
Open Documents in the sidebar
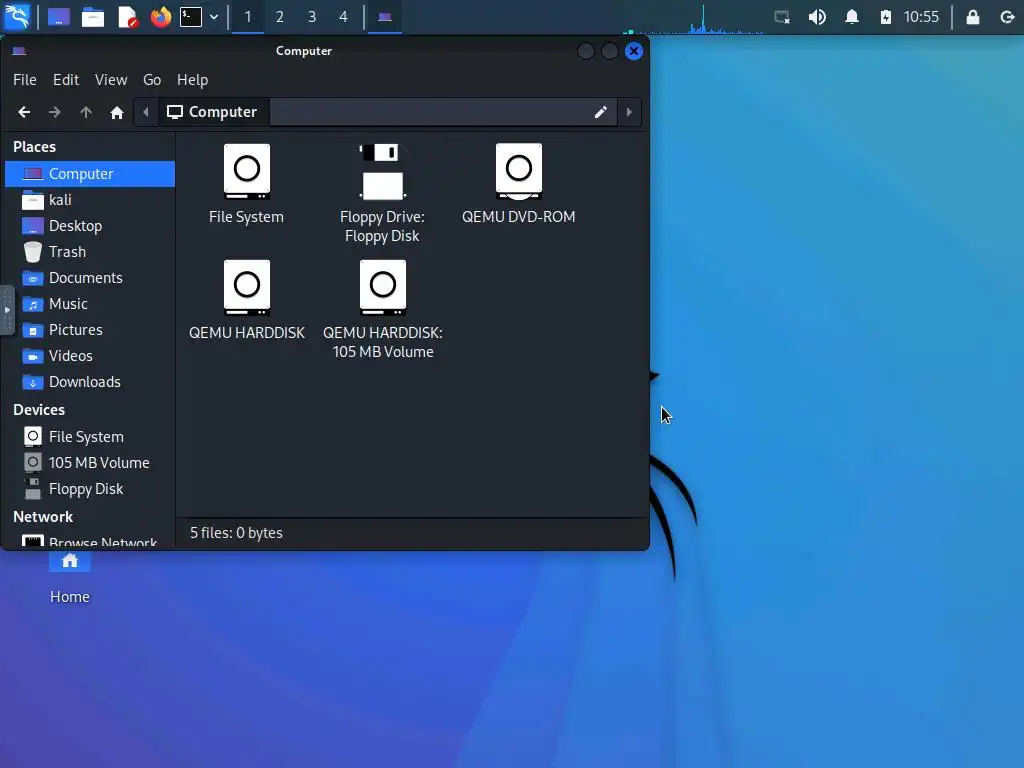pyautogui.click(x=90, y=278)
